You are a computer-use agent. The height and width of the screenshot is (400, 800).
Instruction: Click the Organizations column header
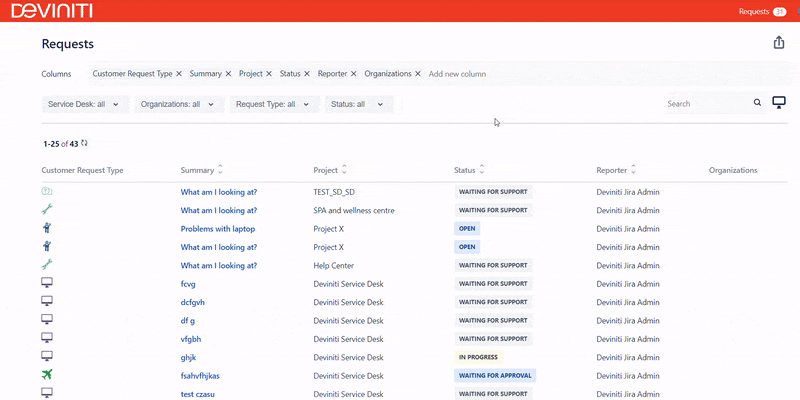733,170
